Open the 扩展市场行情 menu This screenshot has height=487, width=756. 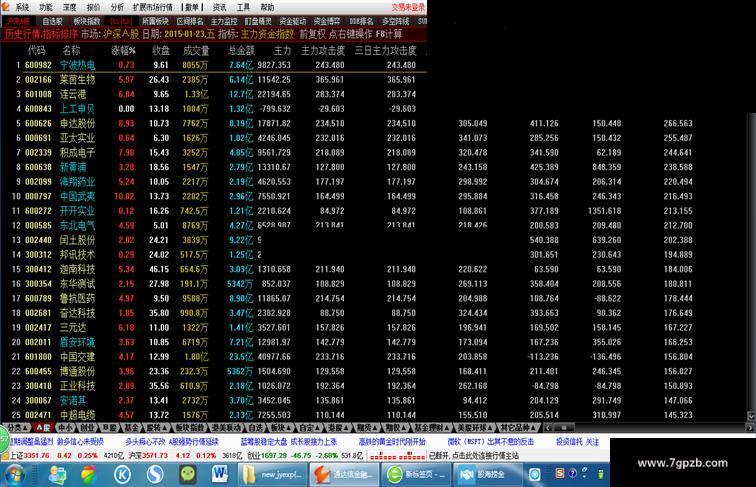point(152,7)
